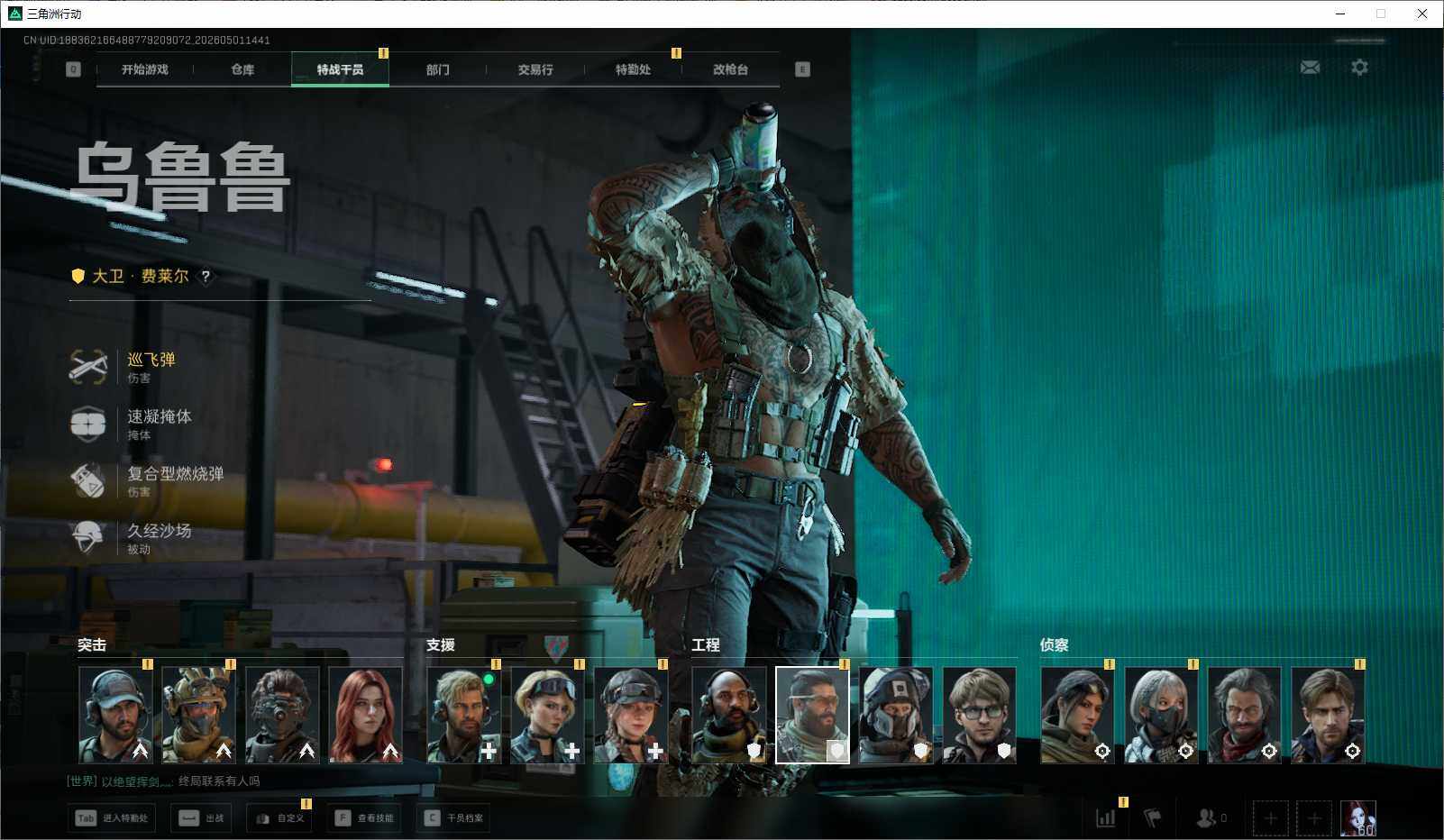Viewport: 1444px width, 840px height.
Task: Select the 复合型燃烧弹 skill icon
Action: [88, 480]
